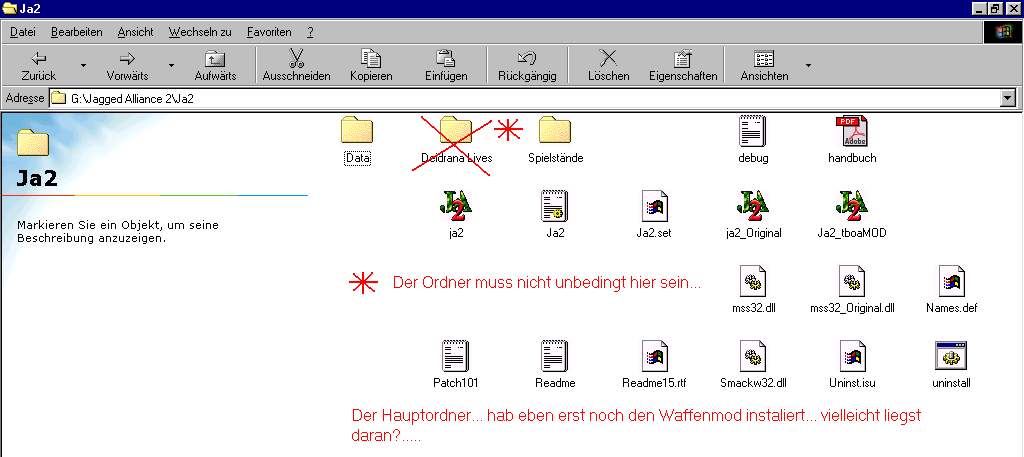Restore down the Ja2 window
Viewport: 1024px width, 457px height.
994,8
